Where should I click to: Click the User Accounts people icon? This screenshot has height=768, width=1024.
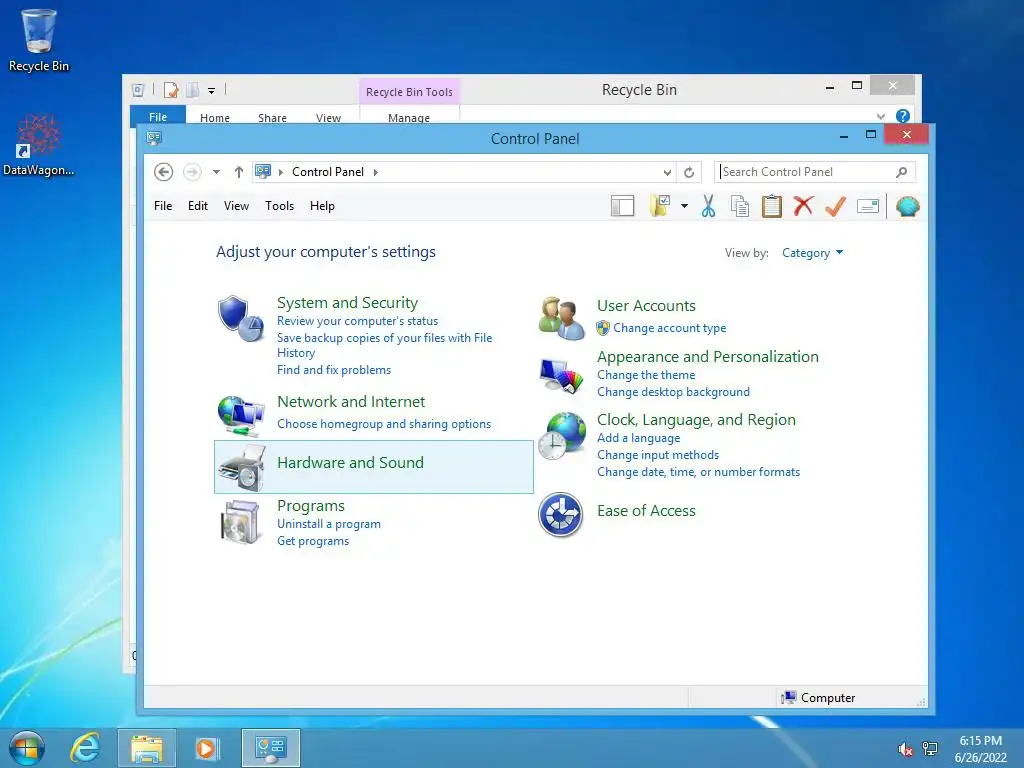click(x=561, y=318)
